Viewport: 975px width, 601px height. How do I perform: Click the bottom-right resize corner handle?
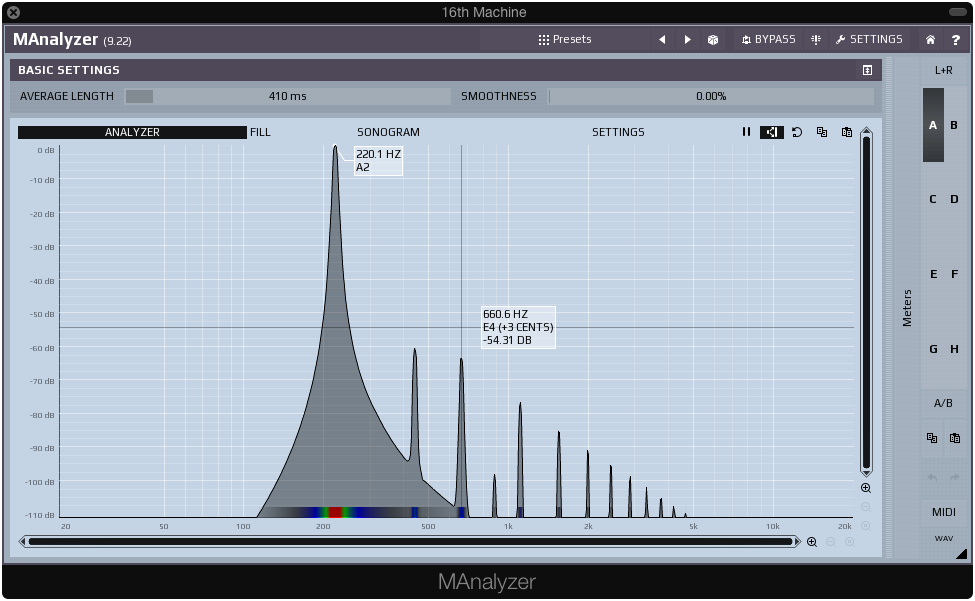[x=961, y=553]
